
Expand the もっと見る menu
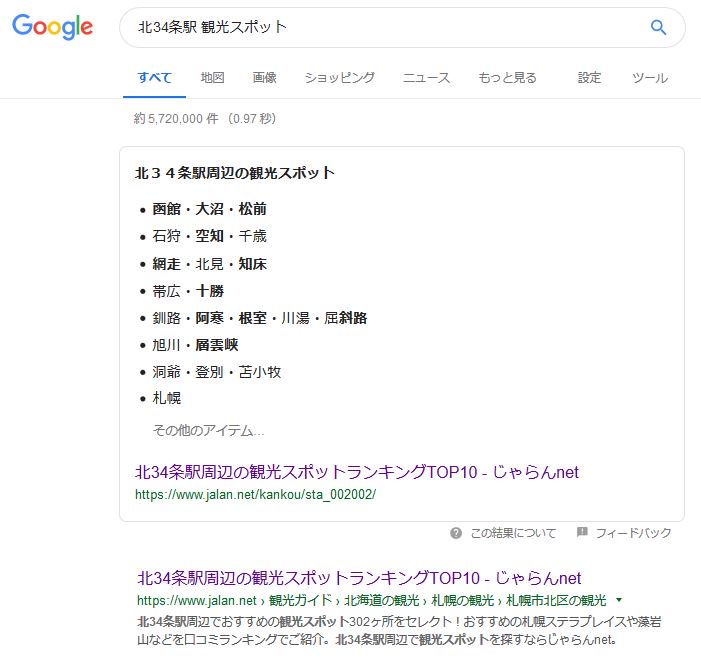[507, 78]
